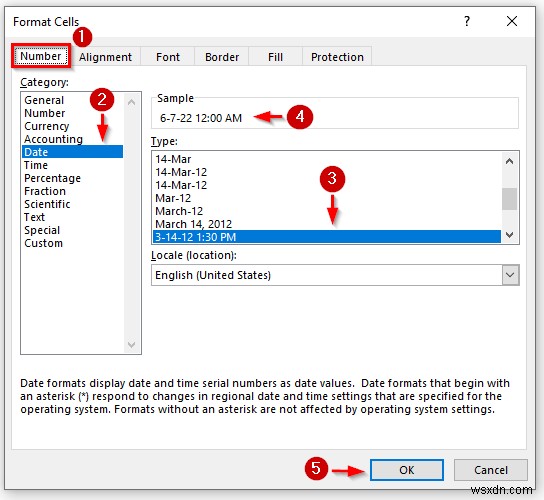This screenshot has height=500, width=544.
Task: Close the Format Cells dialog
Action: 512,21
